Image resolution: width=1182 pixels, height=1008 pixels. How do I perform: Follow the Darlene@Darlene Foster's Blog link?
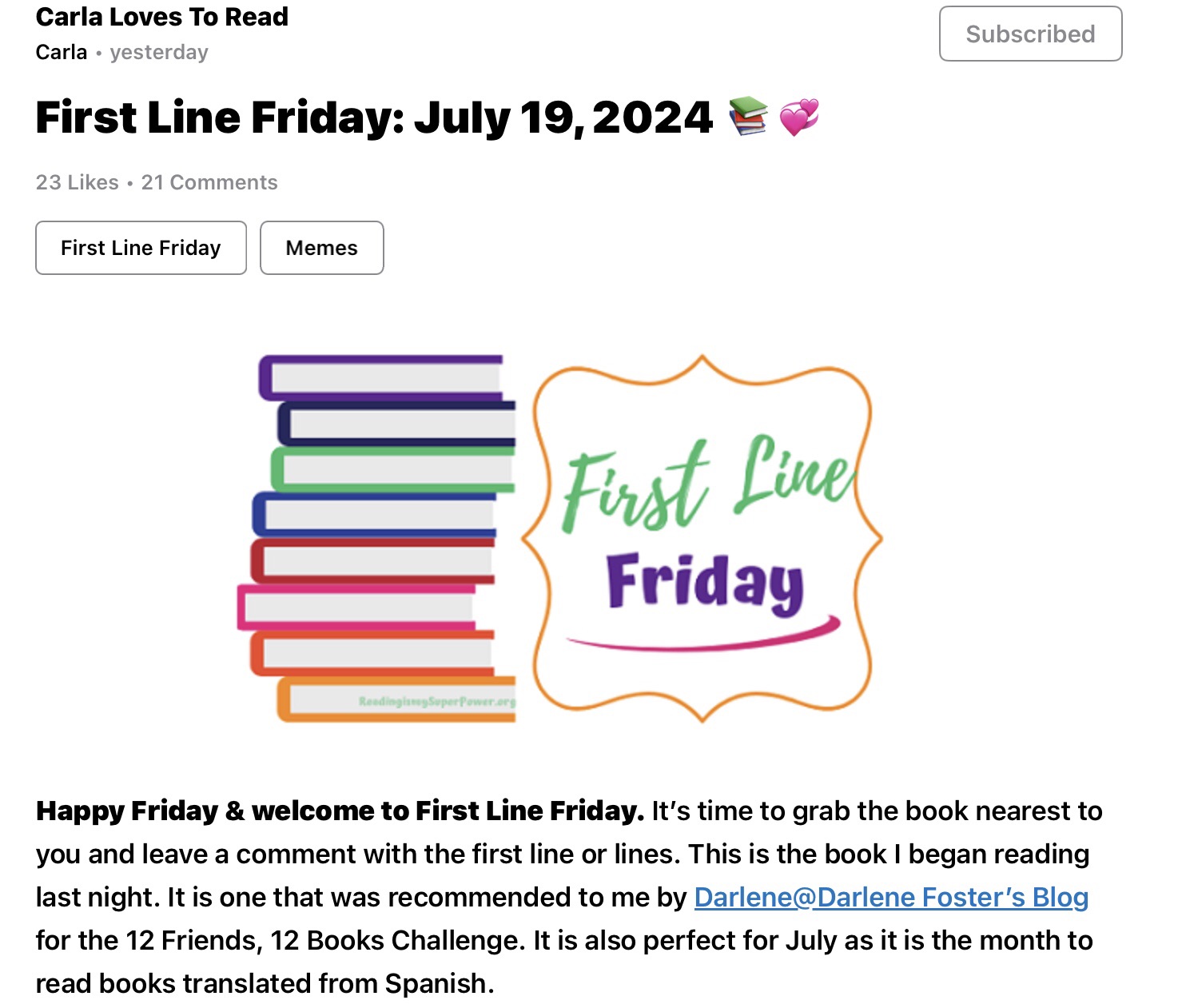(x=891, y=897)
